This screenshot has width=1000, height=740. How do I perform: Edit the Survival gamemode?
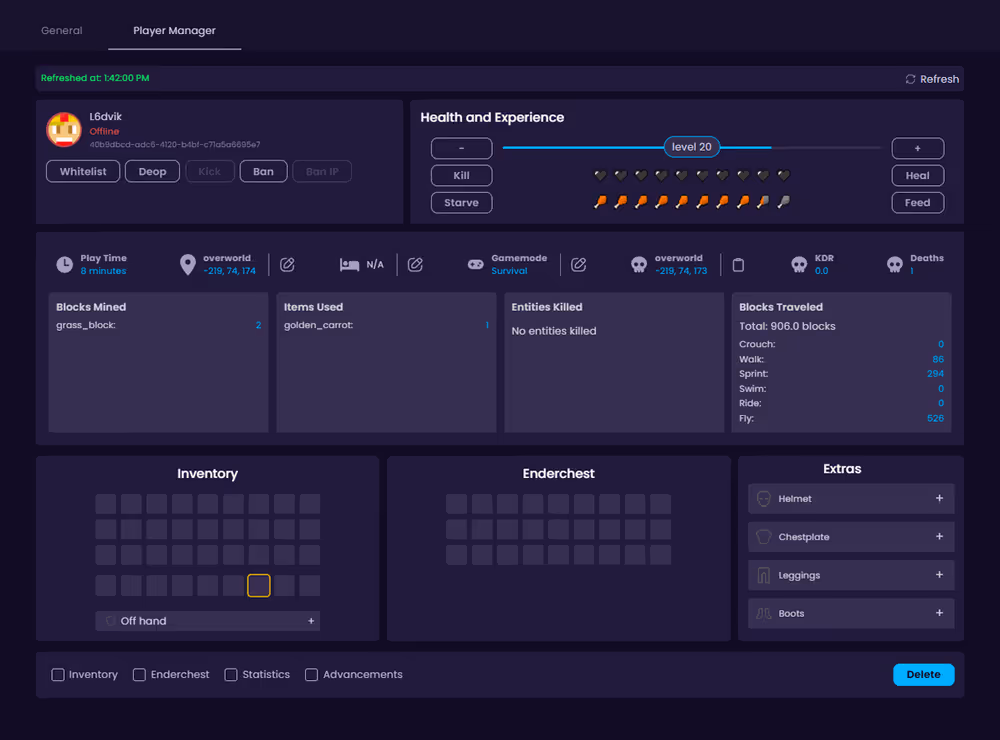(x=578, y=265)
